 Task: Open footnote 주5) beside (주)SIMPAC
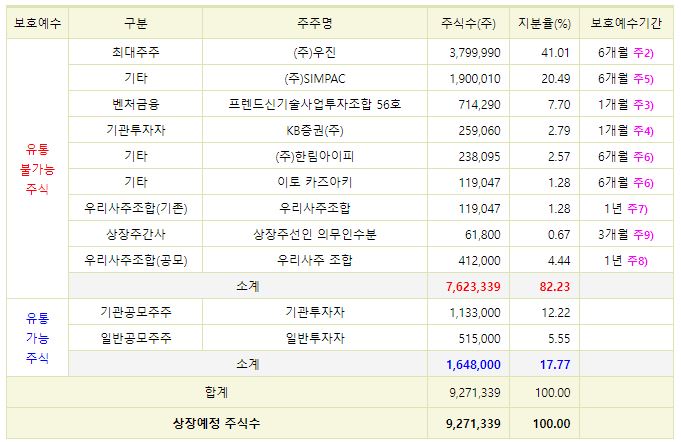pos(643,79)
